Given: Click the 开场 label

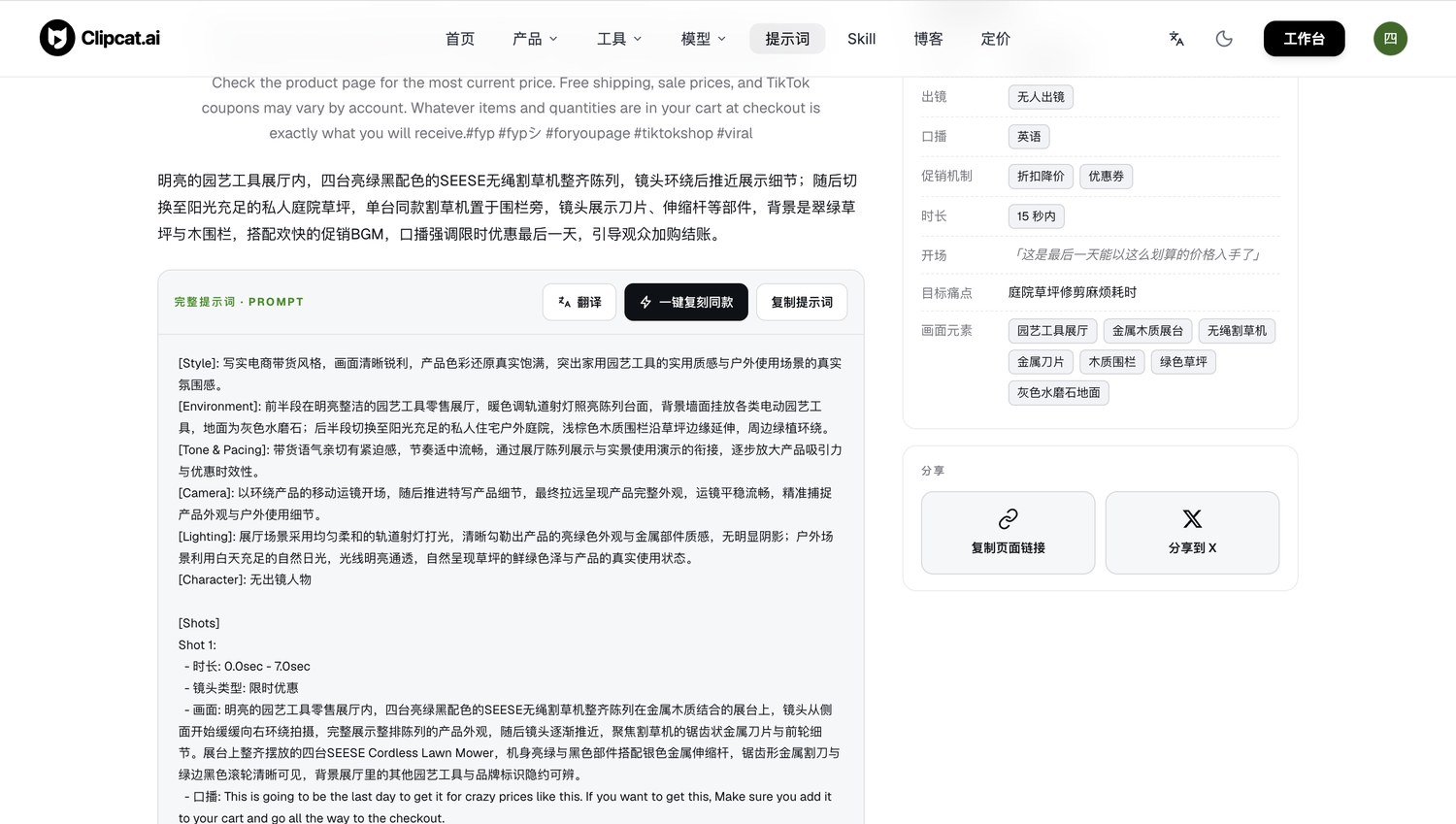Looking at the screenshot, I should pos(934,254).
